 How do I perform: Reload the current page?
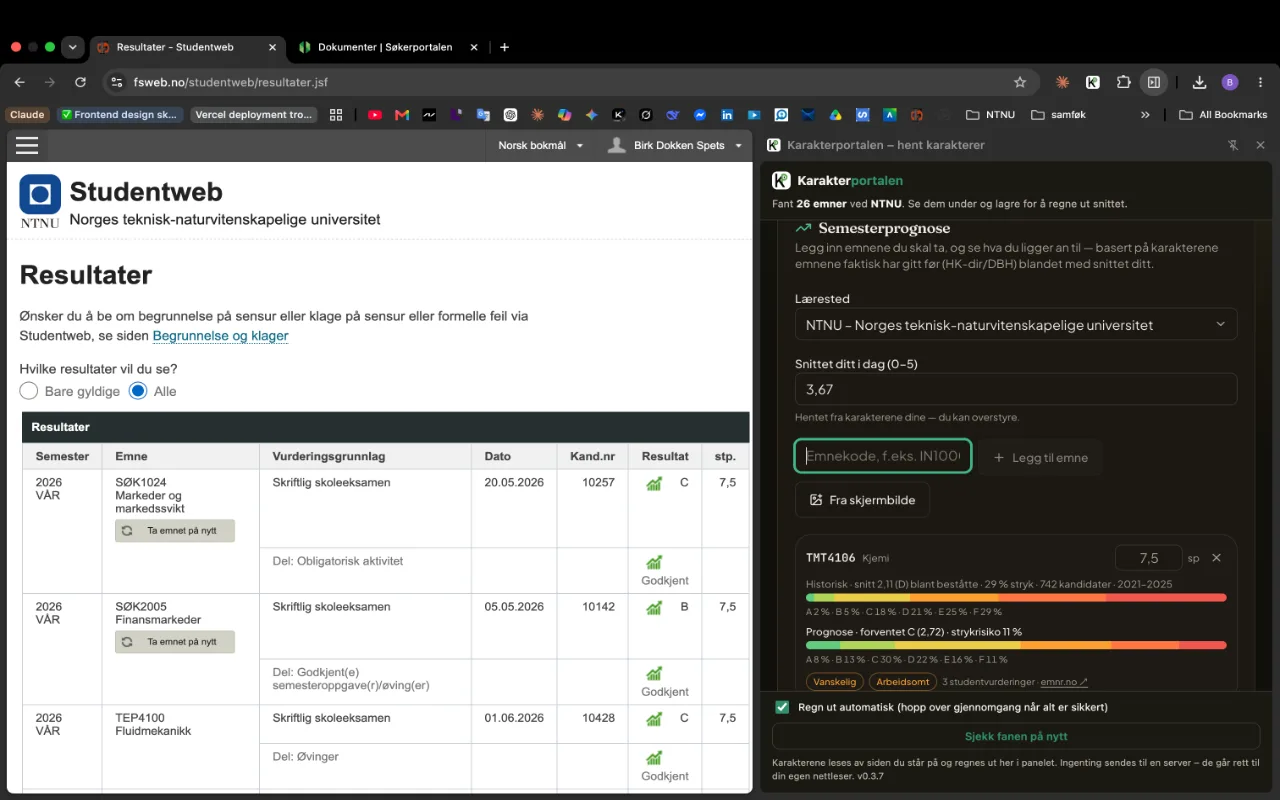click(x=81, y=82)
